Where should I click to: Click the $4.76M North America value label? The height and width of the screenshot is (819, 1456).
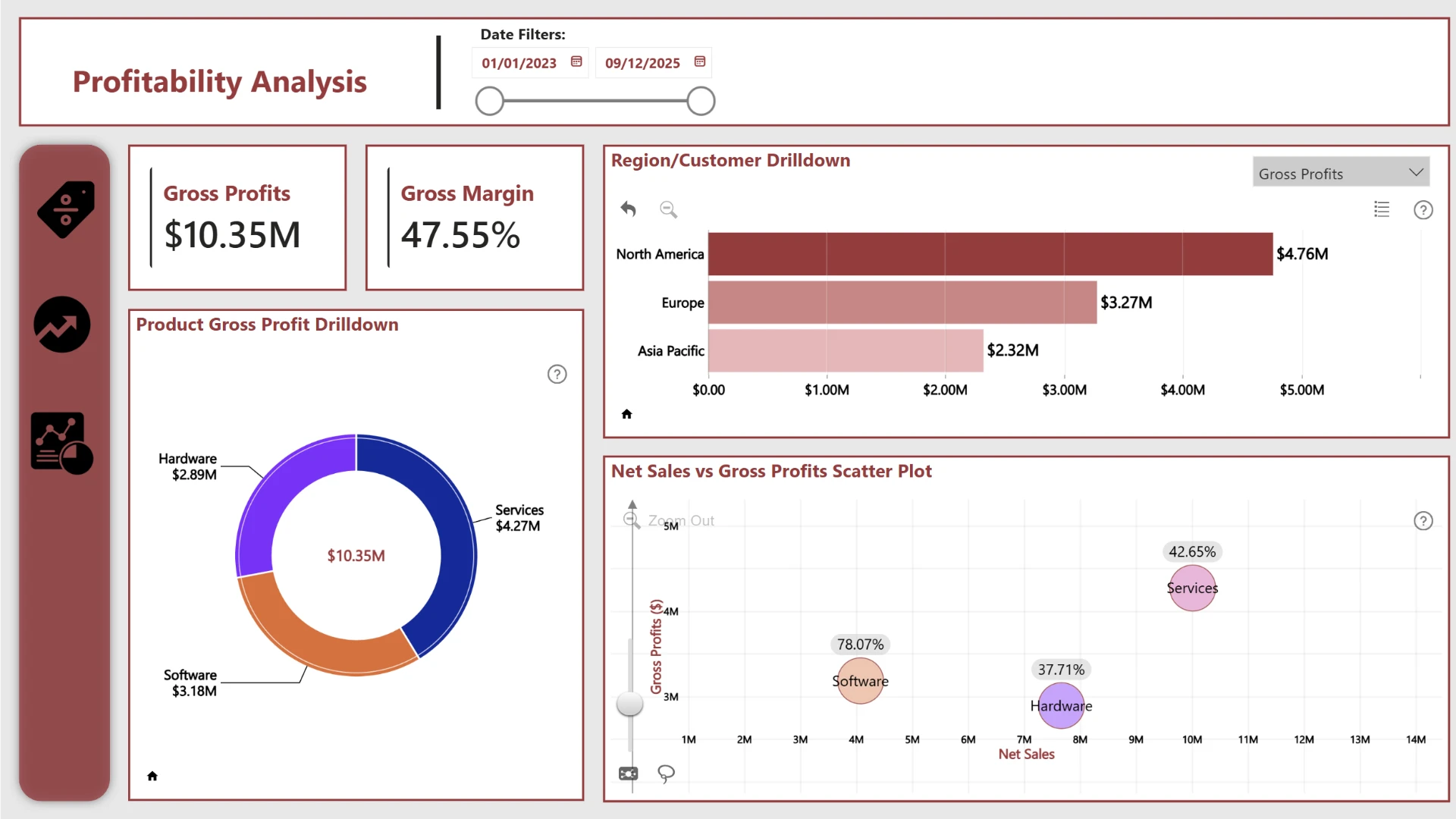[1302, 254]
